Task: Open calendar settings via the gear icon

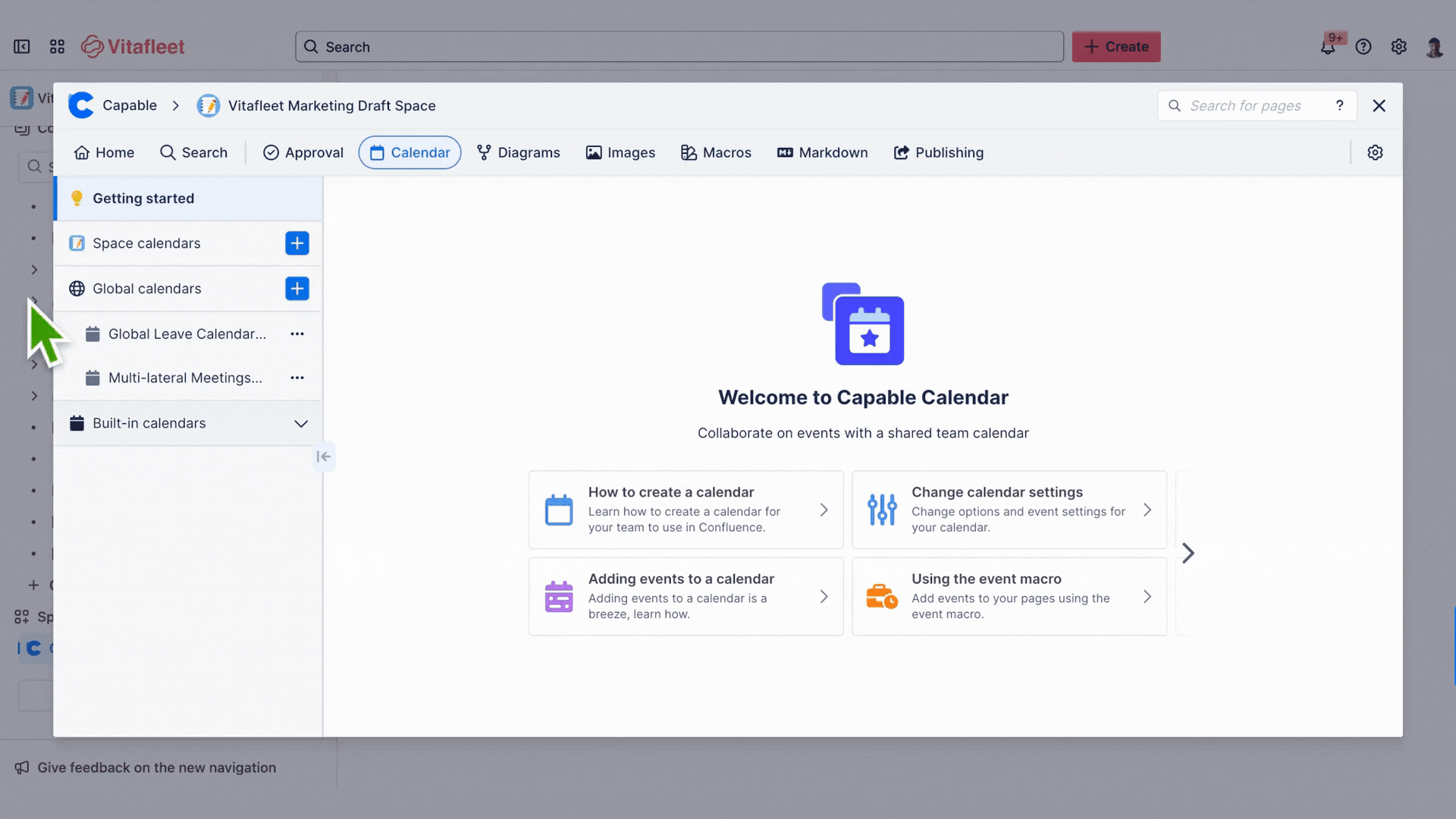Action: pyautogui.click(x=1375, y=152)
